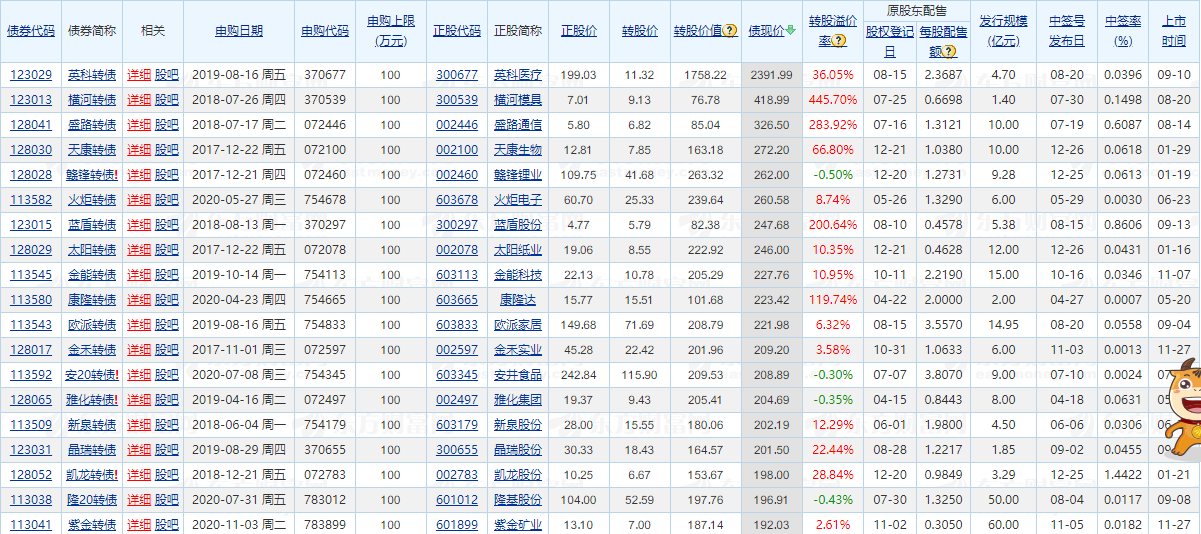This screenshot has width=1201, height=534.
Task: Open bond name 欧派转债
Action: pos(91,325)
